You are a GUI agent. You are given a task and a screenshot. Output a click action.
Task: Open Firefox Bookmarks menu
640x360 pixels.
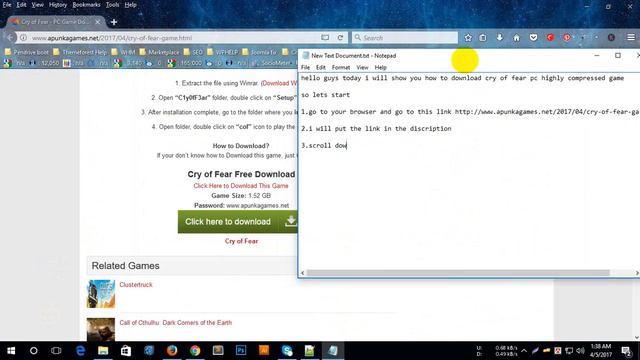(86, 5)
